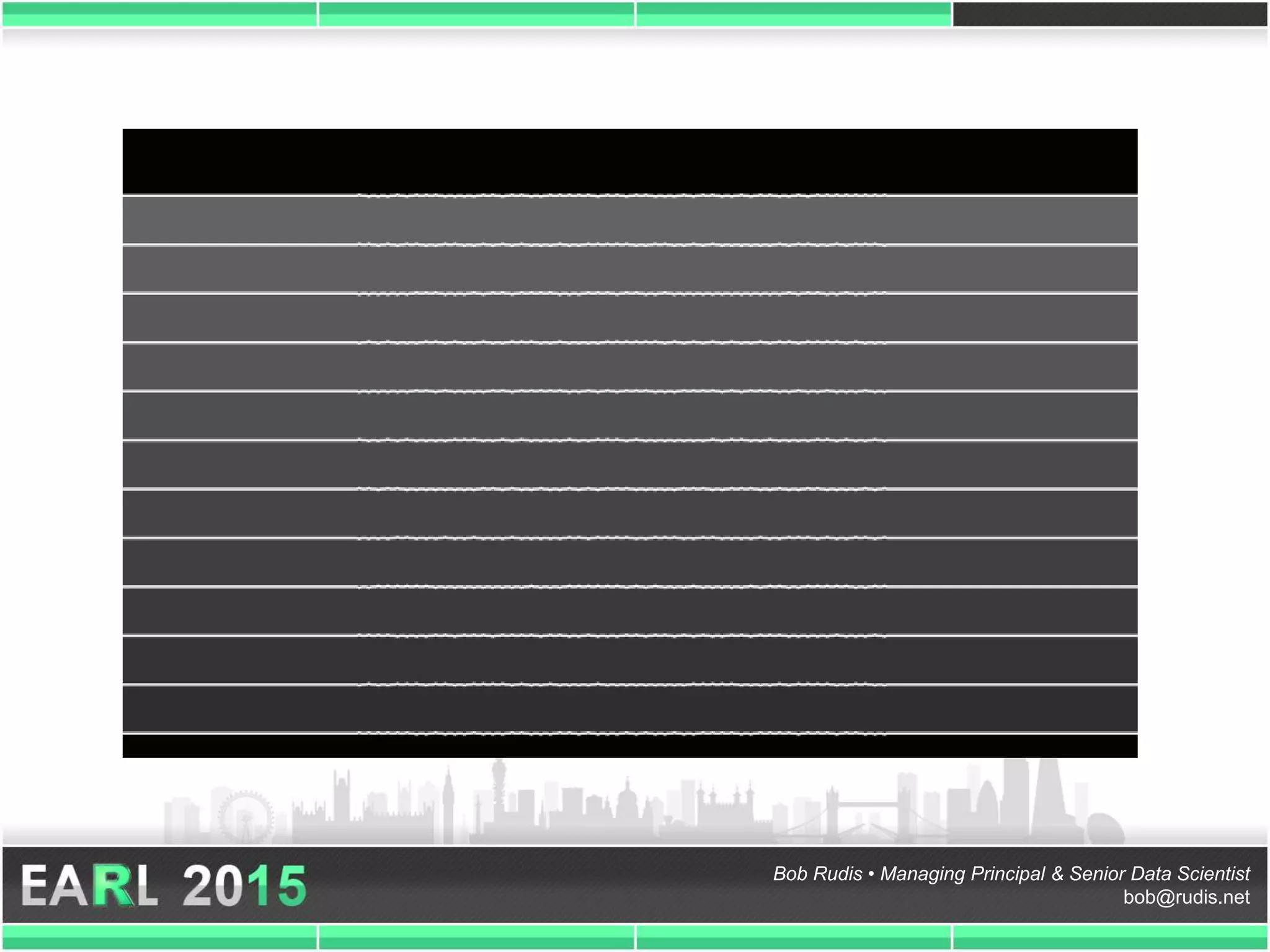The width and height of the screenshot is (1270, 952).
Task: Click the EARL 2015 logo
Action: [164, 885]
